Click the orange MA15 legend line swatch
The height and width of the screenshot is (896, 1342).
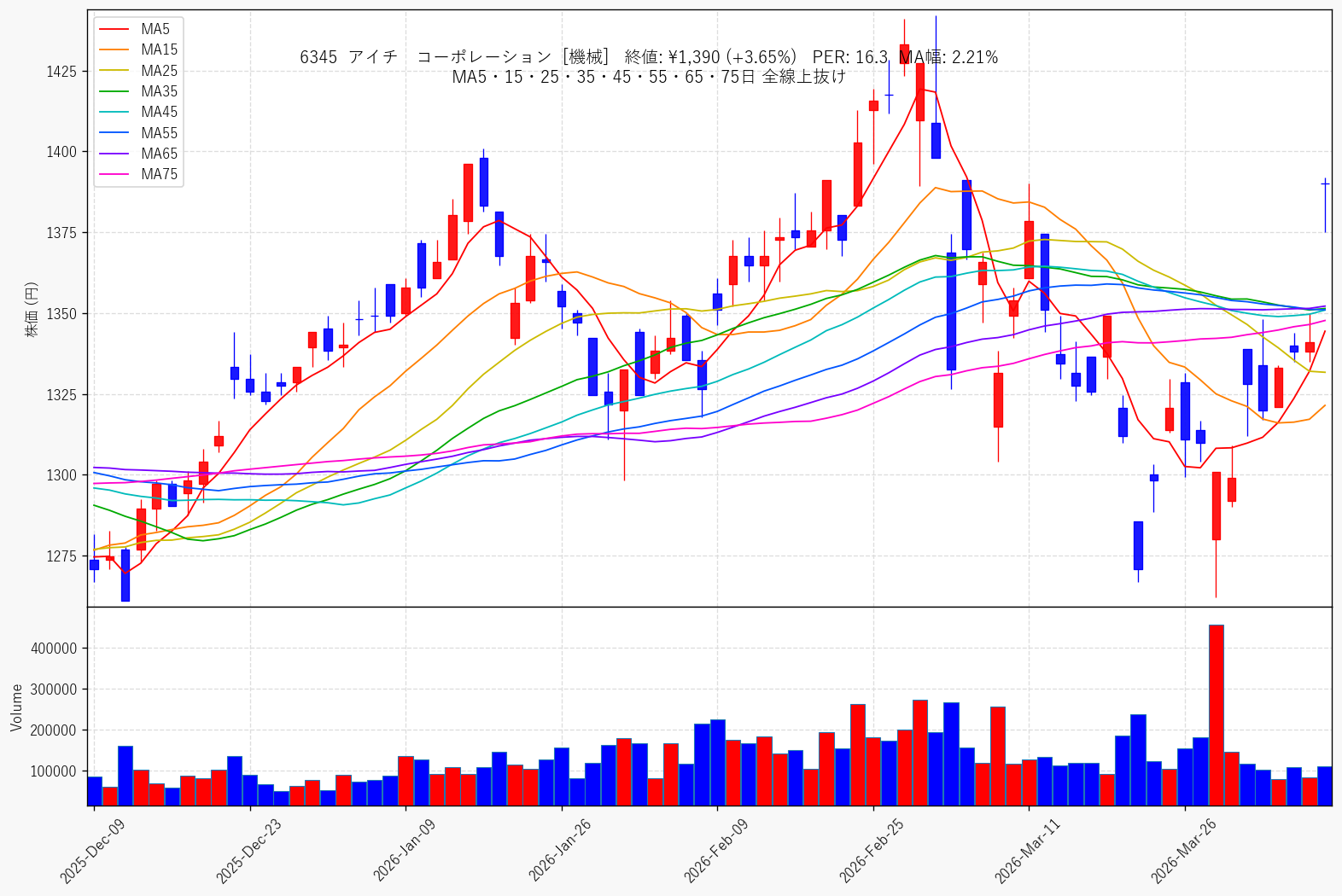[x=114, y=49]
